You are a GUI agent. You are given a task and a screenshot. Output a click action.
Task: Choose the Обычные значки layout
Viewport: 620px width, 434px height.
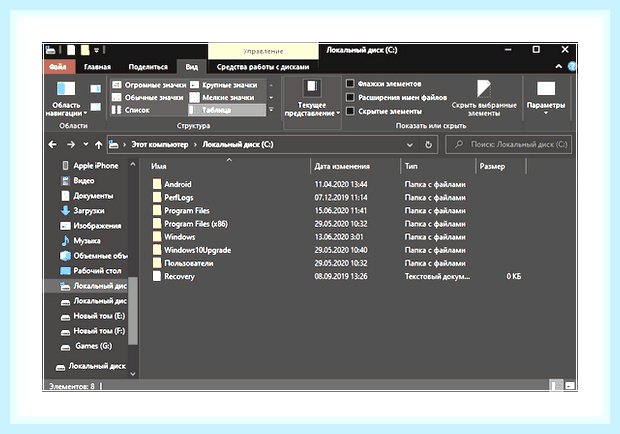(x=148, y=97)
